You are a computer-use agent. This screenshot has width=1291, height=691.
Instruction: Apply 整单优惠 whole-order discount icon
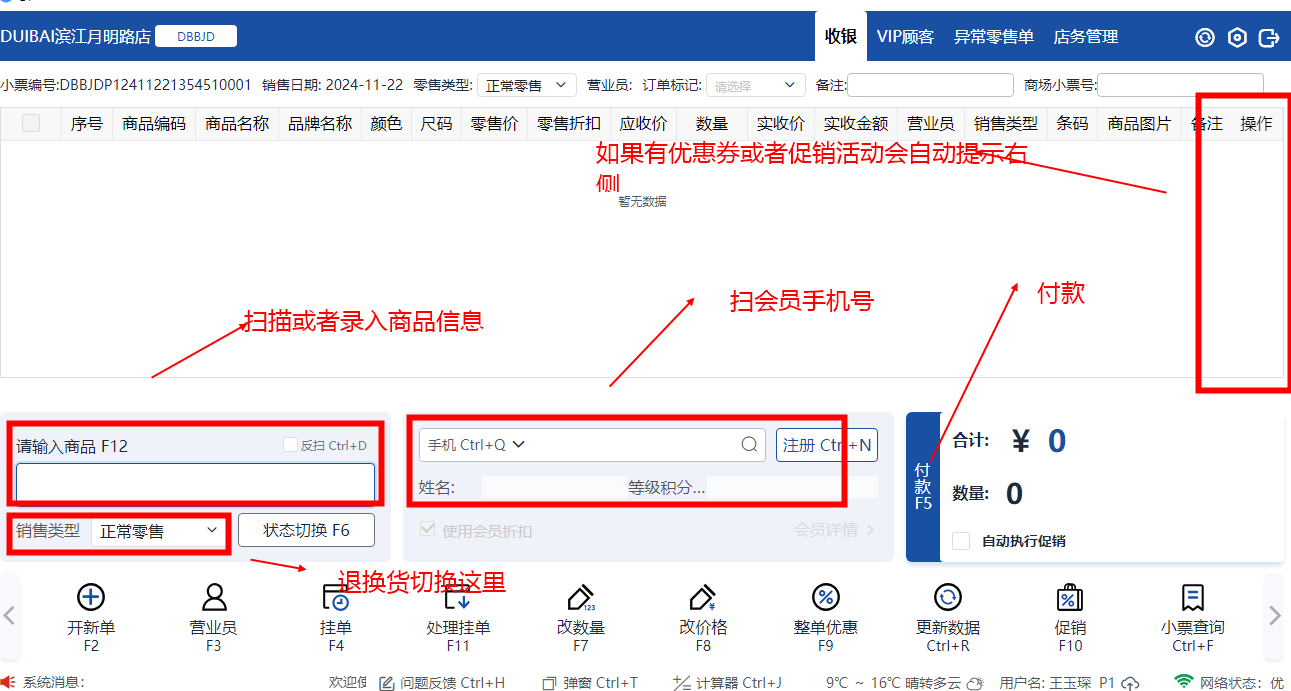pyautogui.click(x=825, y=598)
